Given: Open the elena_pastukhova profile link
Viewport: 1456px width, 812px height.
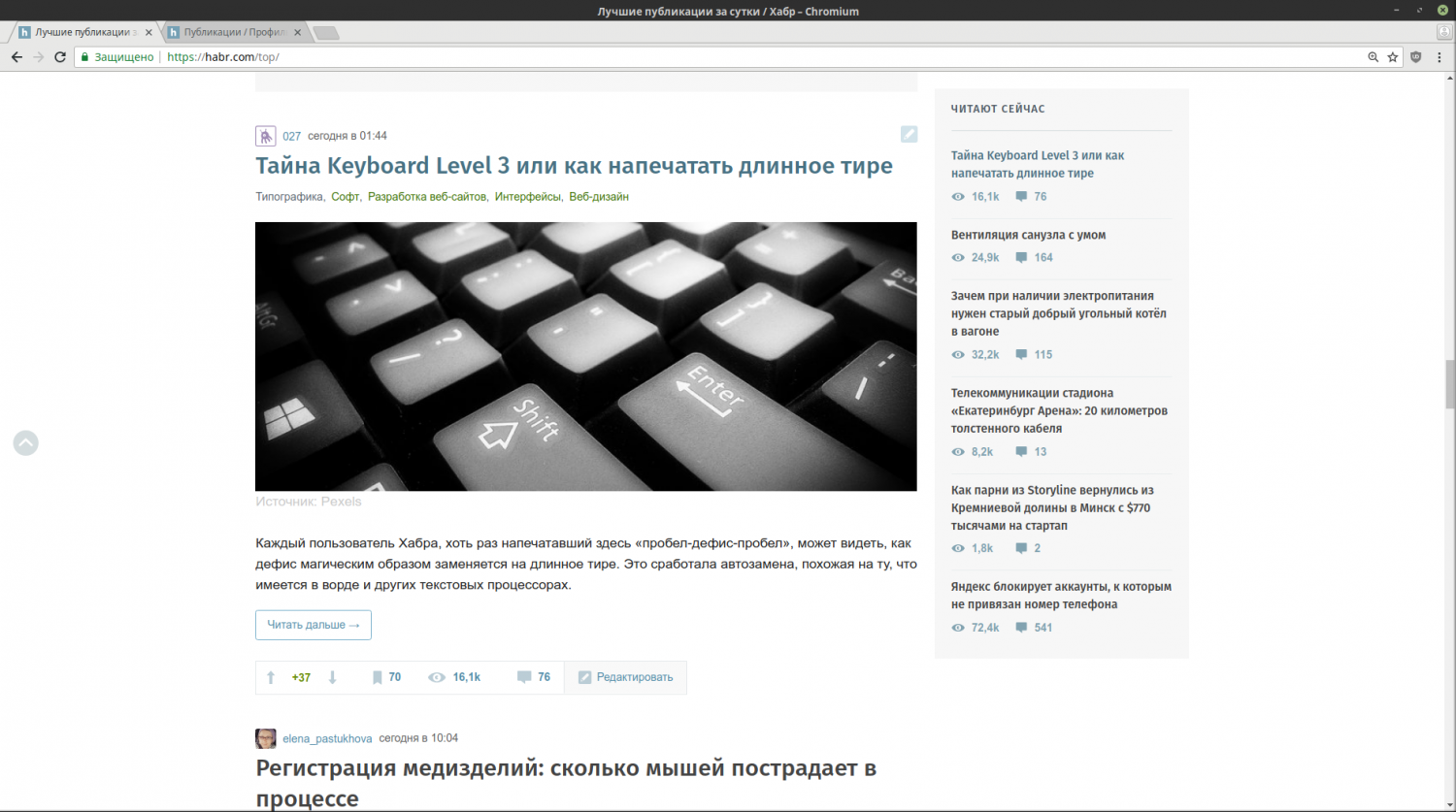Looking at the screenshot, I should tap(327, 739).
